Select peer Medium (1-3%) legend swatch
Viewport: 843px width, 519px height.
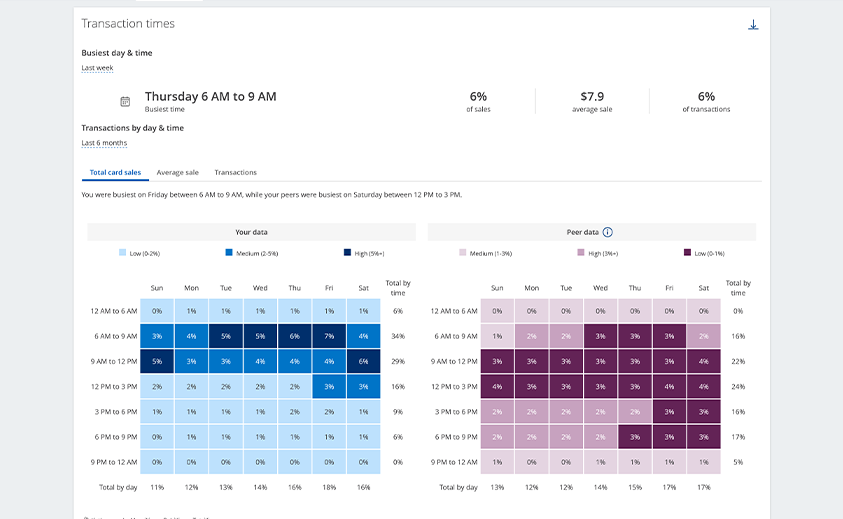[461, 254]
